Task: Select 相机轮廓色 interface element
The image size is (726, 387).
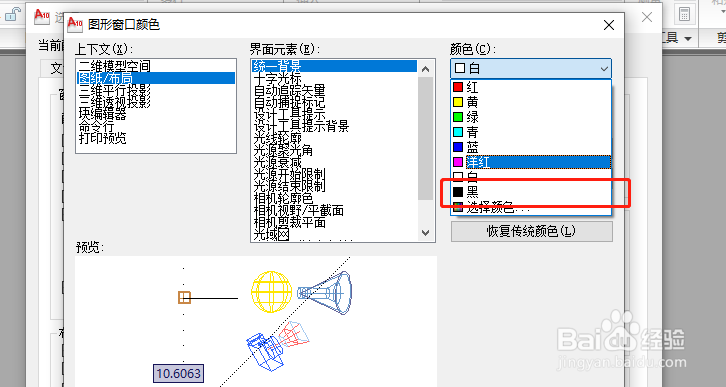Action: click(334, 198)
